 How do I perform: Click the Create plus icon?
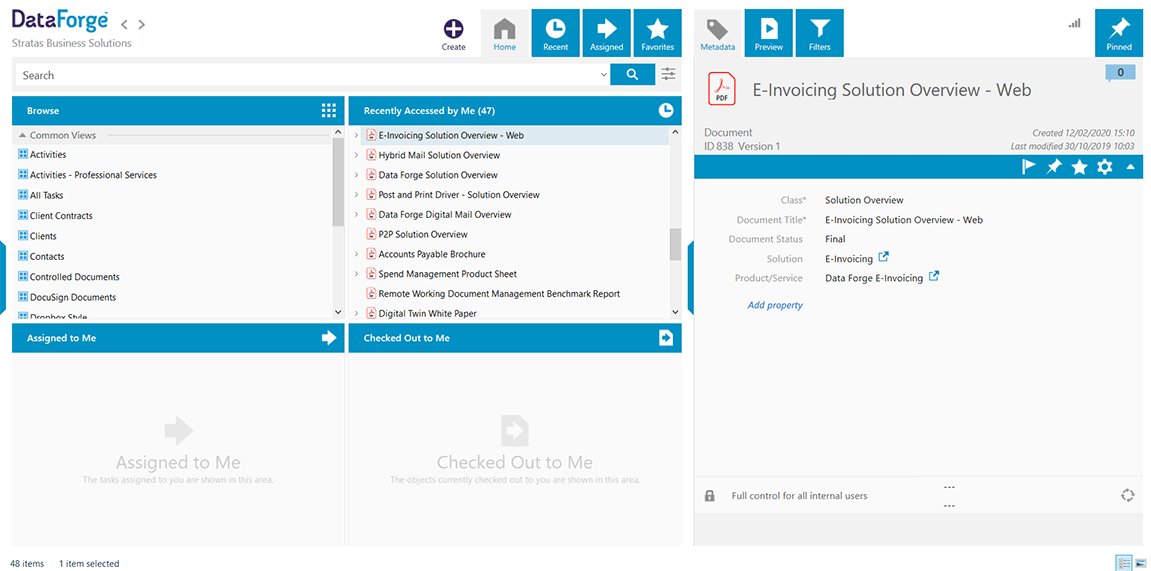point(454,29)
